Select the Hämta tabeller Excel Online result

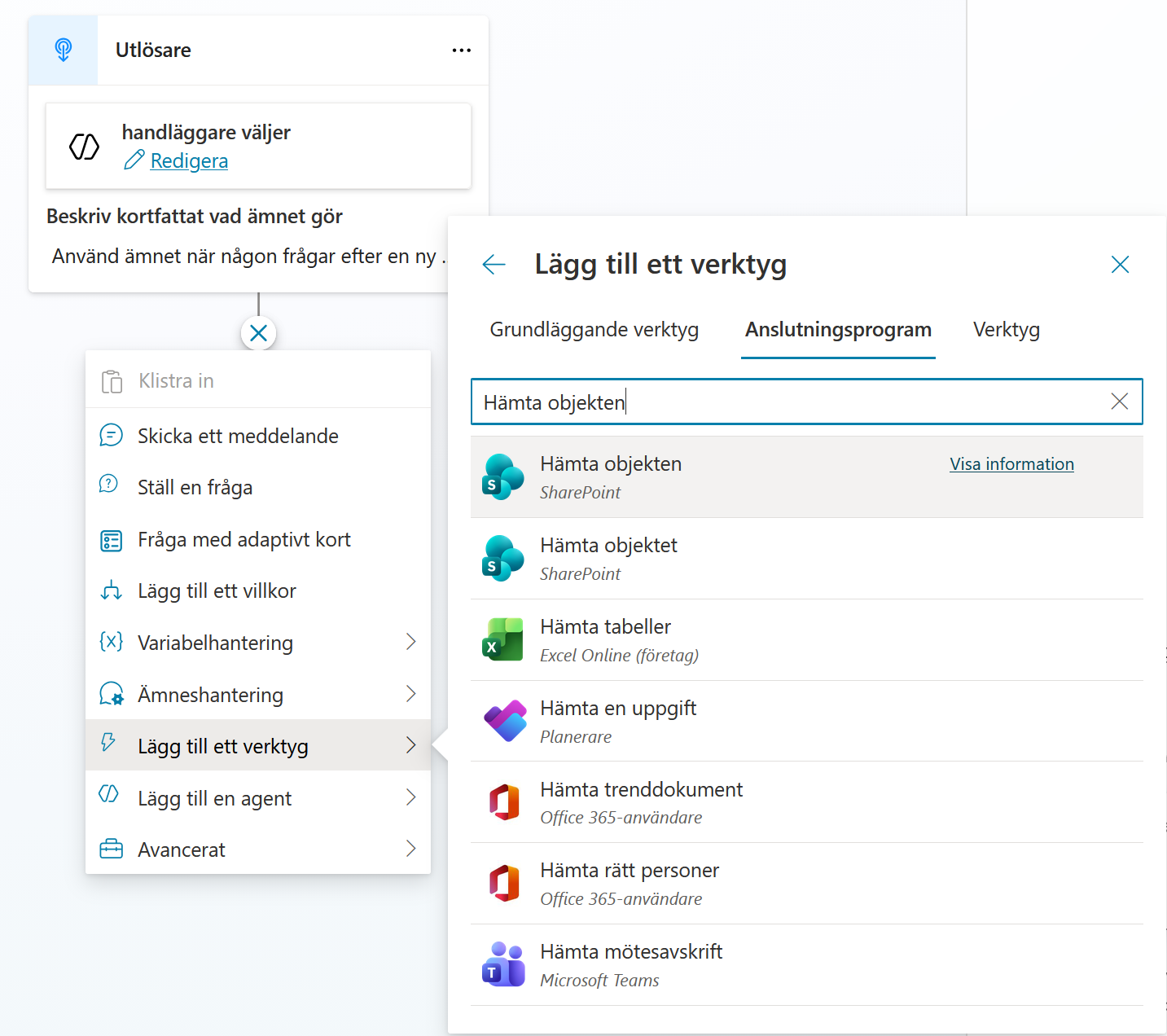(x=807, y=640)
